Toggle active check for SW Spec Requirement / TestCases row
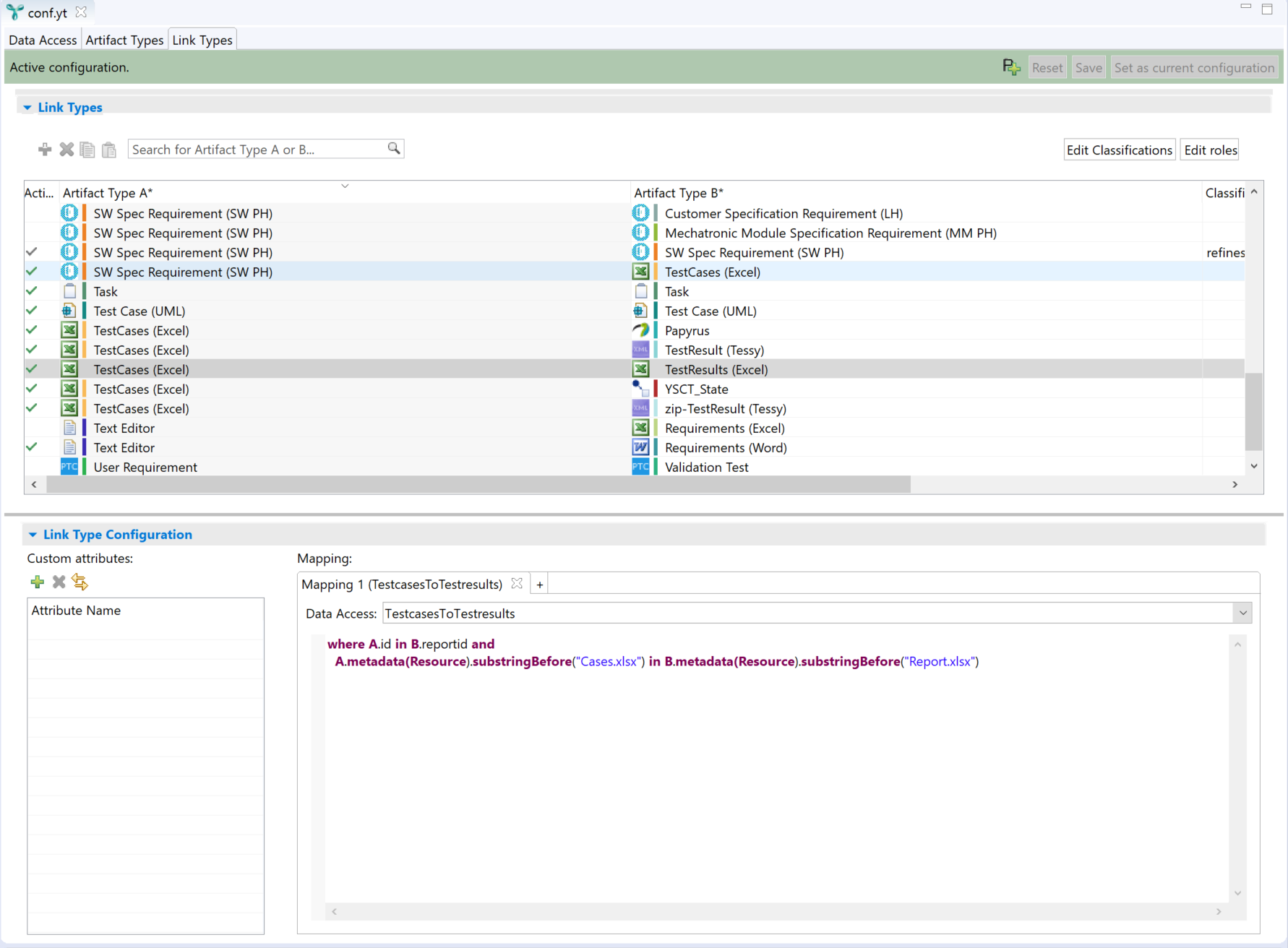This screenshot has width=1288, height=948. point(32,272)
